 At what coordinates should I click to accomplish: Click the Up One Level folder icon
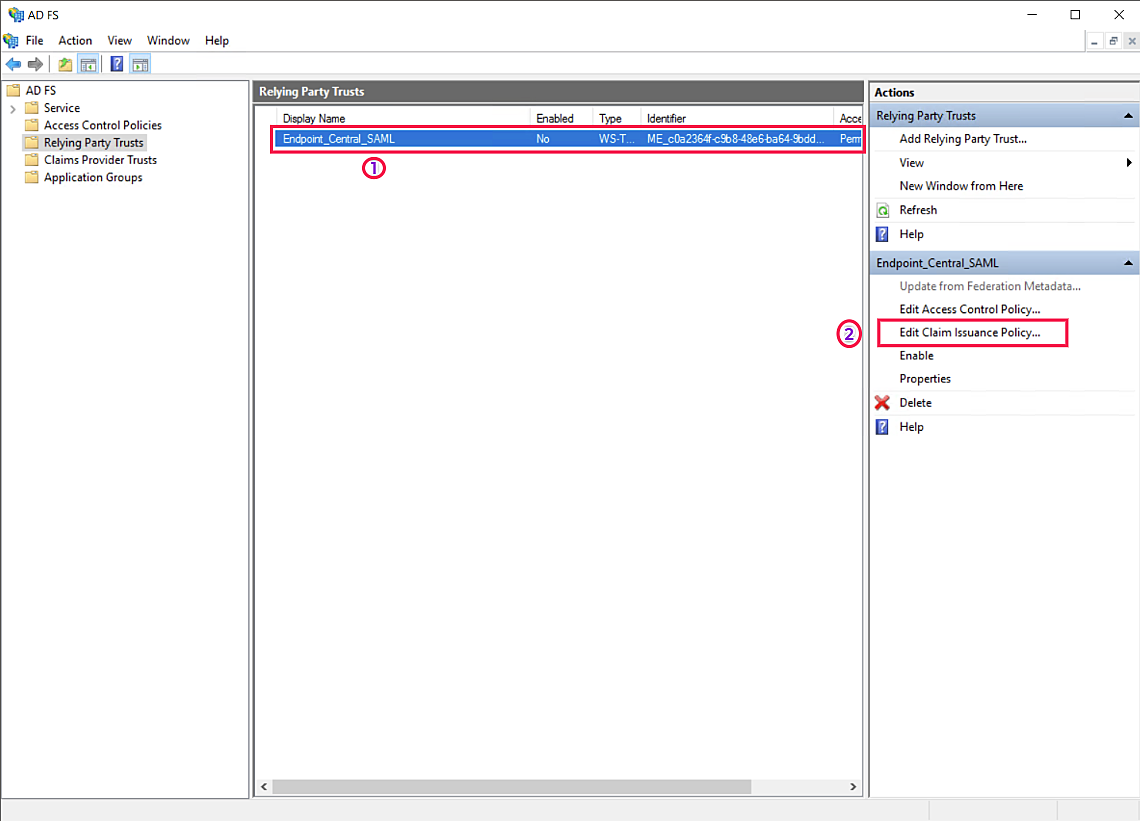pos(65,64)
